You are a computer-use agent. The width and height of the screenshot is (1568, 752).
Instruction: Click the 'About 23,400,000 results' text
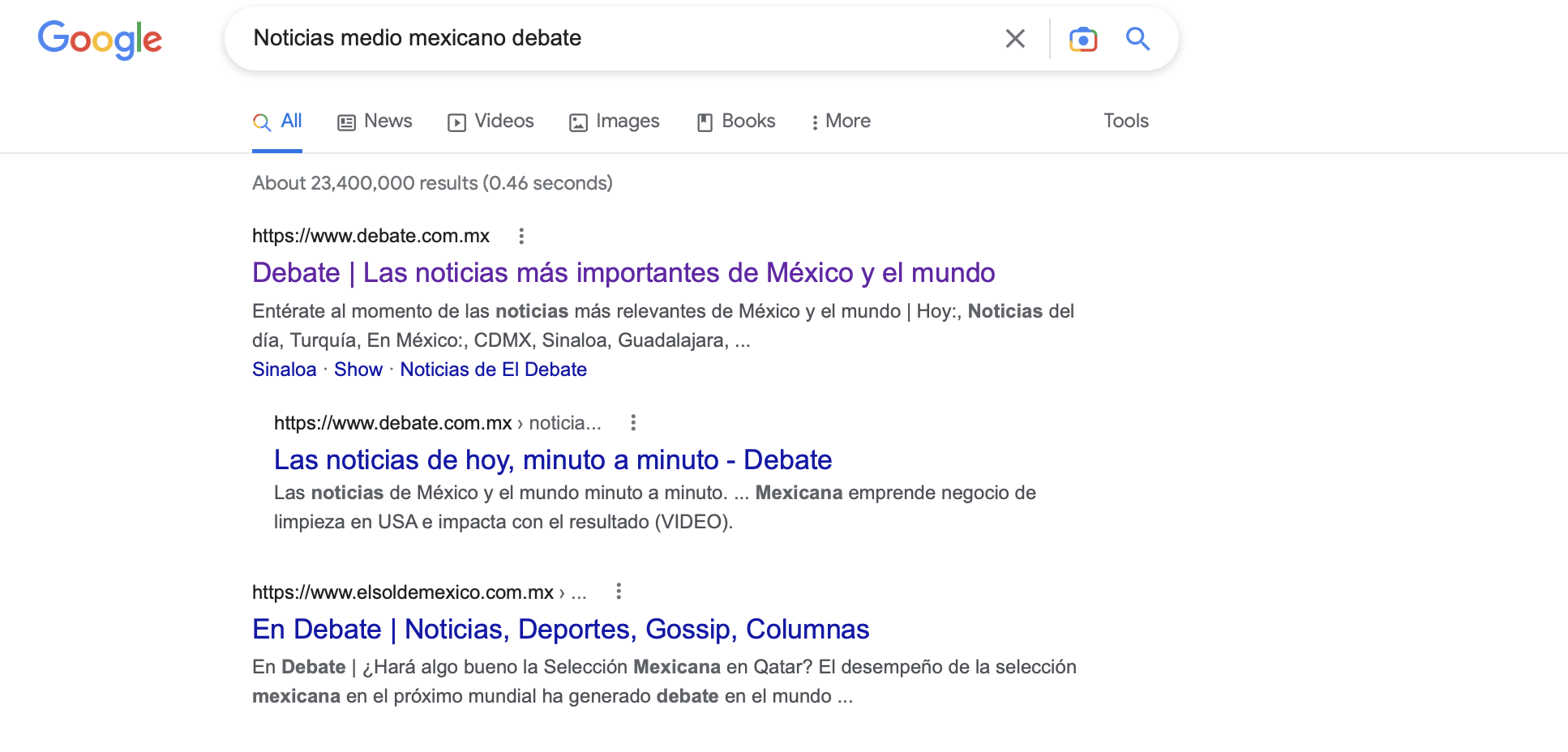click(x=432, y=183)
